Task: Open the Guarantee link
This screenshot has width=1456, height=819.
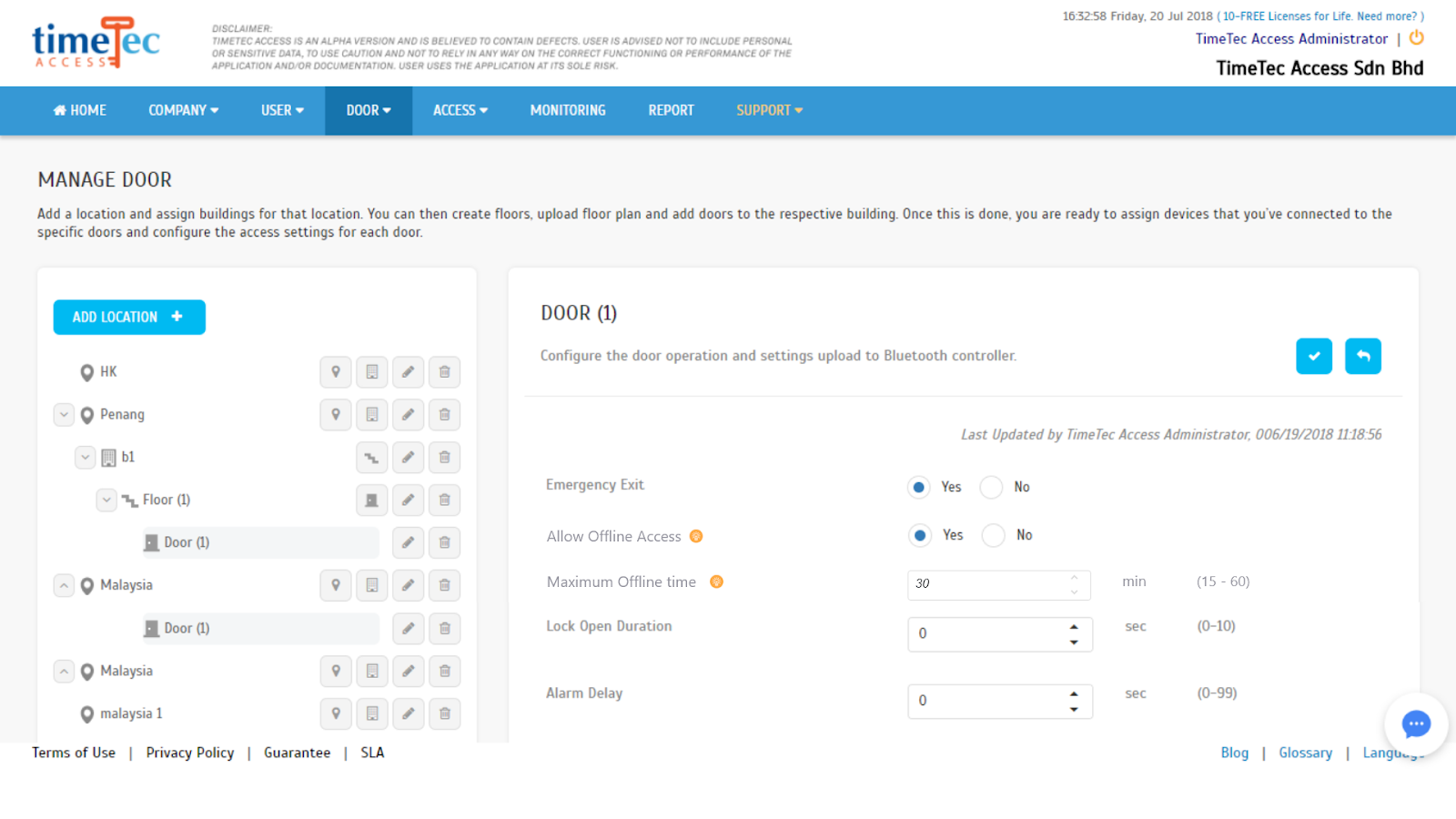Action: pyautogui.click(x=298, y=753)
